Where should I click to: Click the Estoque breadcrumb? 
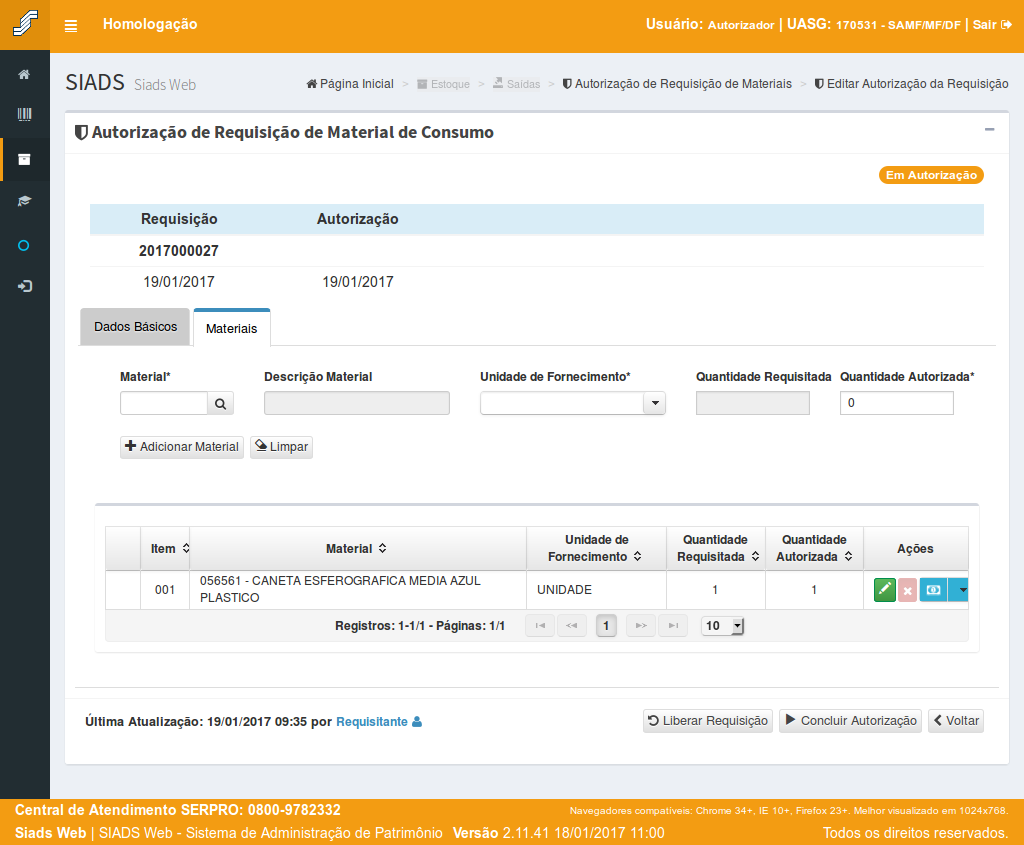tap(443, 84)
